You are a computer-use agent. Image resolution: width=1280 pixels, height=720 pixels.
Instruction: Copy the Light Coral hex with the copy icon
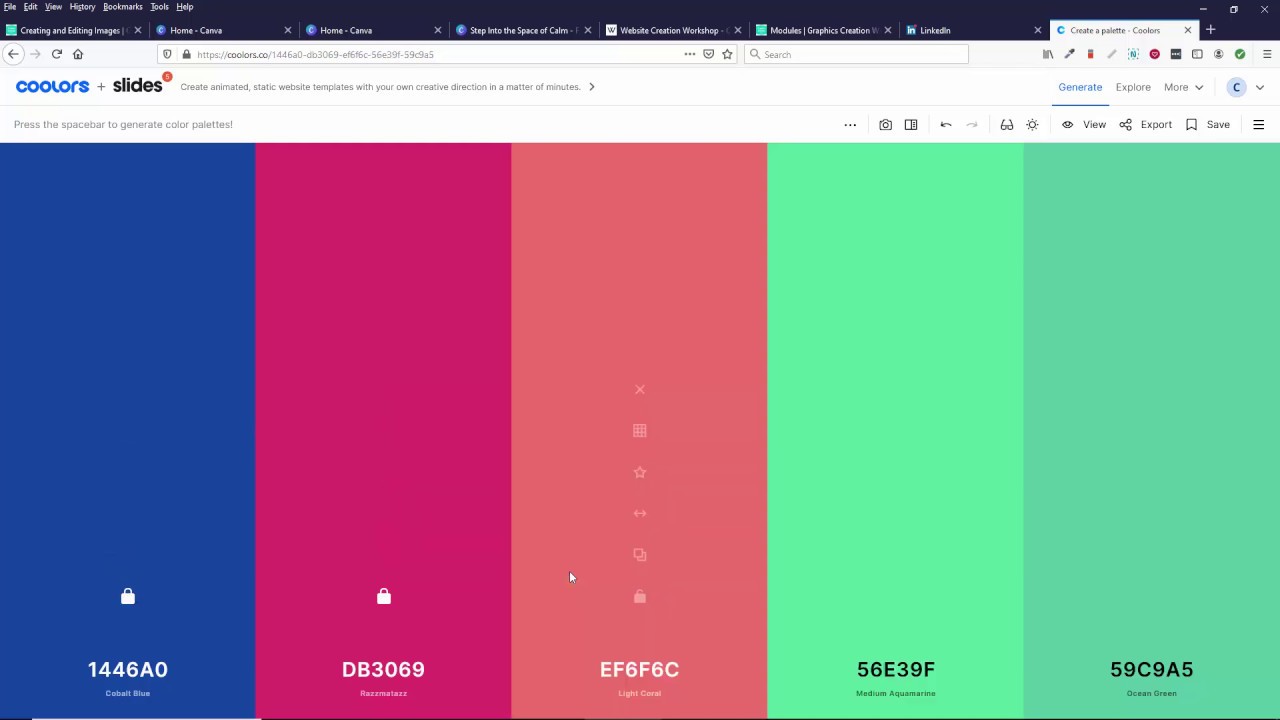pos(640,555)
